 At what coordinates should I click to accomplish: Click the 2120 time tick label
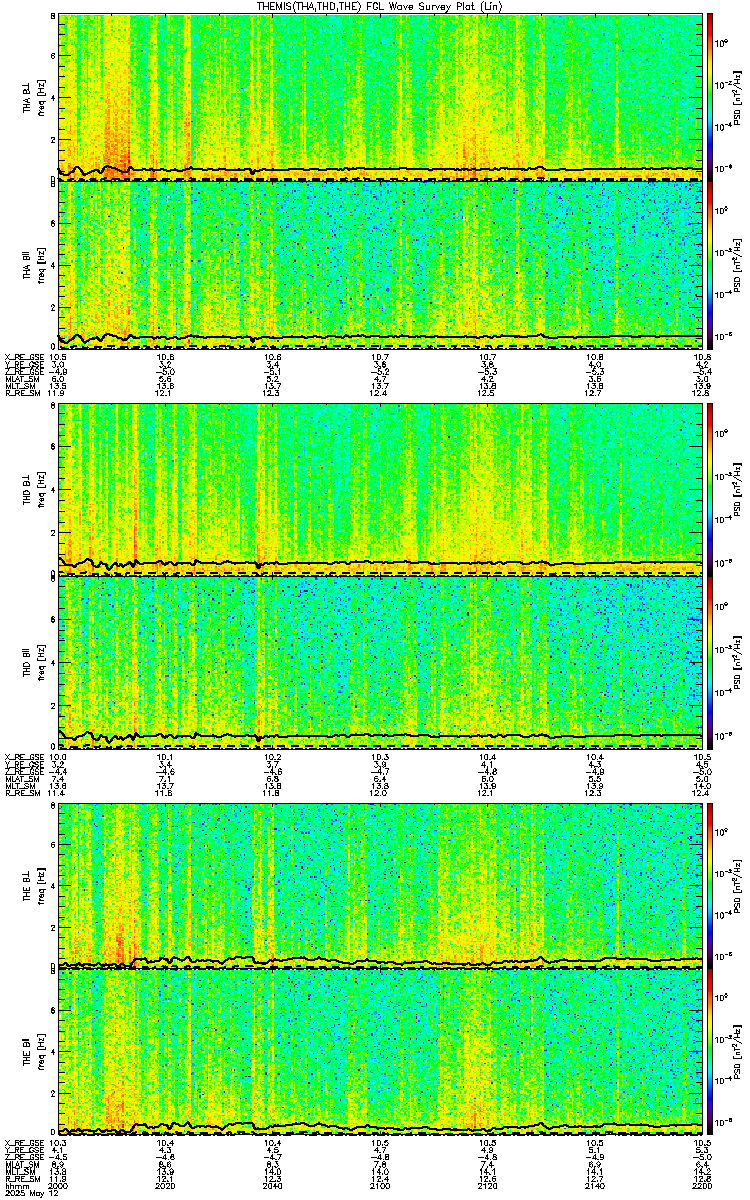coord(487,1184)
